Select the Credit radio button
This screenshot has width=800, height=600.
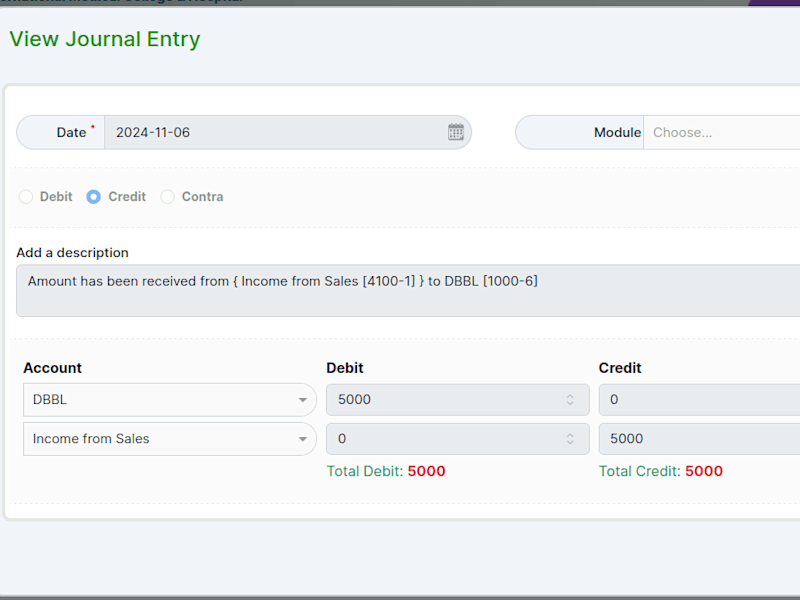(93, 196)
